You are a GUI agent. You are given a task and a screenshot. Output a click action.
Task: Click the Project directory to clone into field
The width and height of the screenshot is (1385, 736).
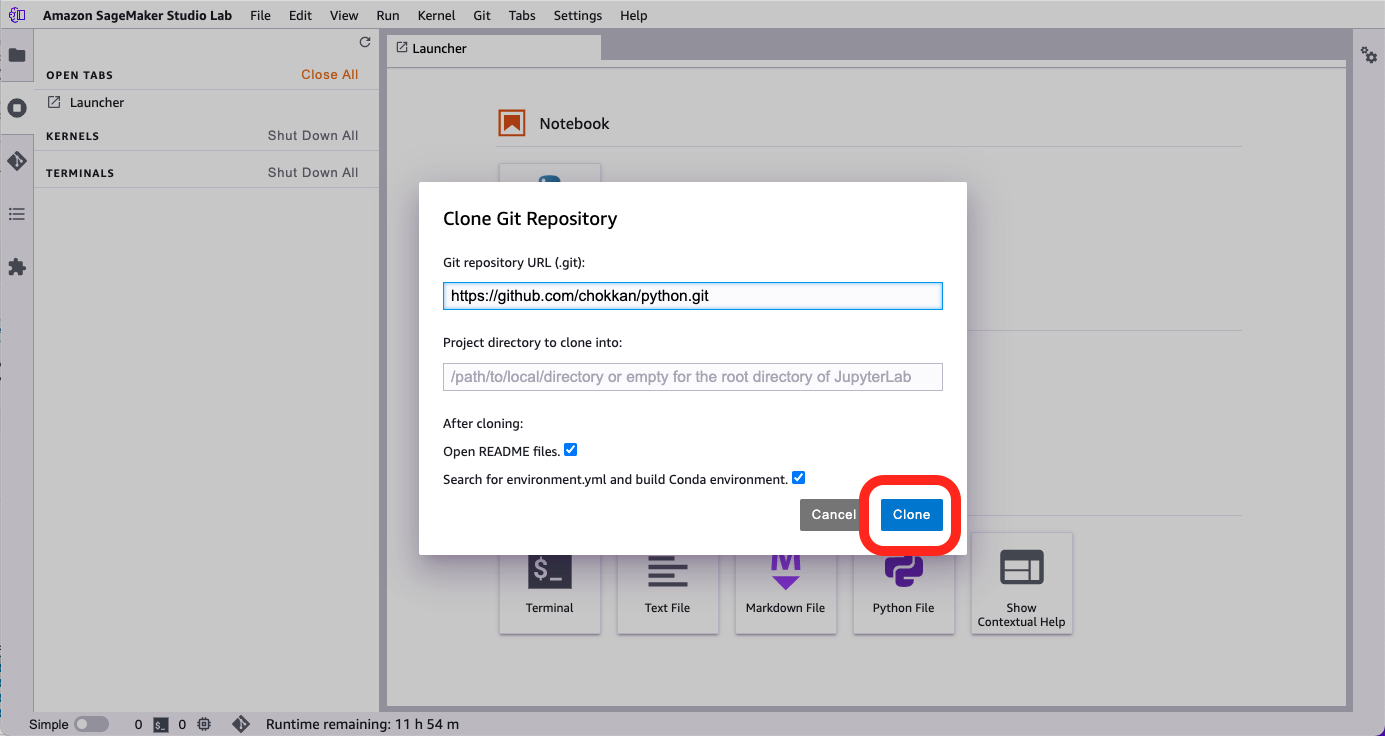pyautogui.click(x=693, y=377)
